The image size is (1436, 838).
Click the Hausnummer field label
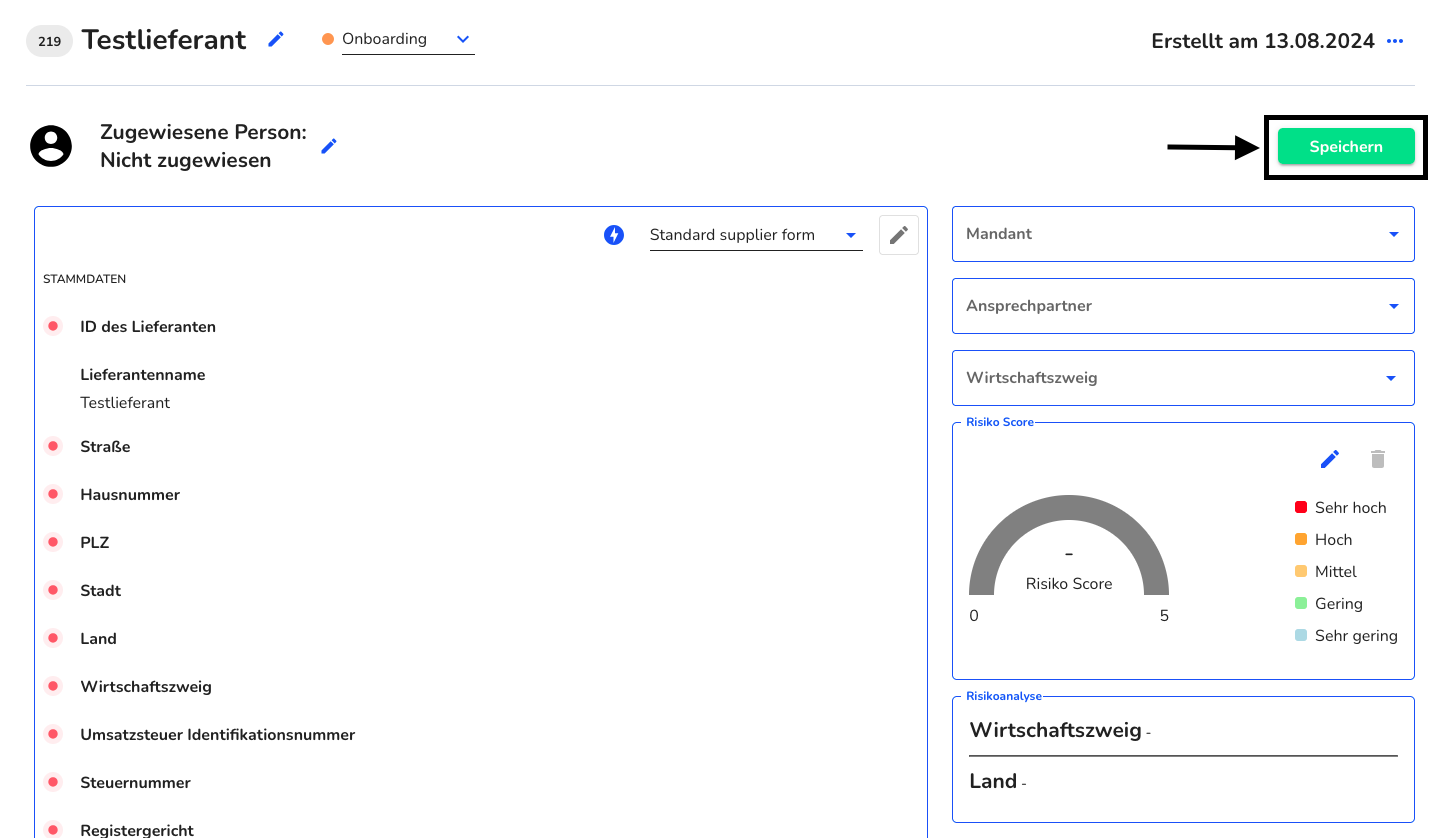[130, 495]
